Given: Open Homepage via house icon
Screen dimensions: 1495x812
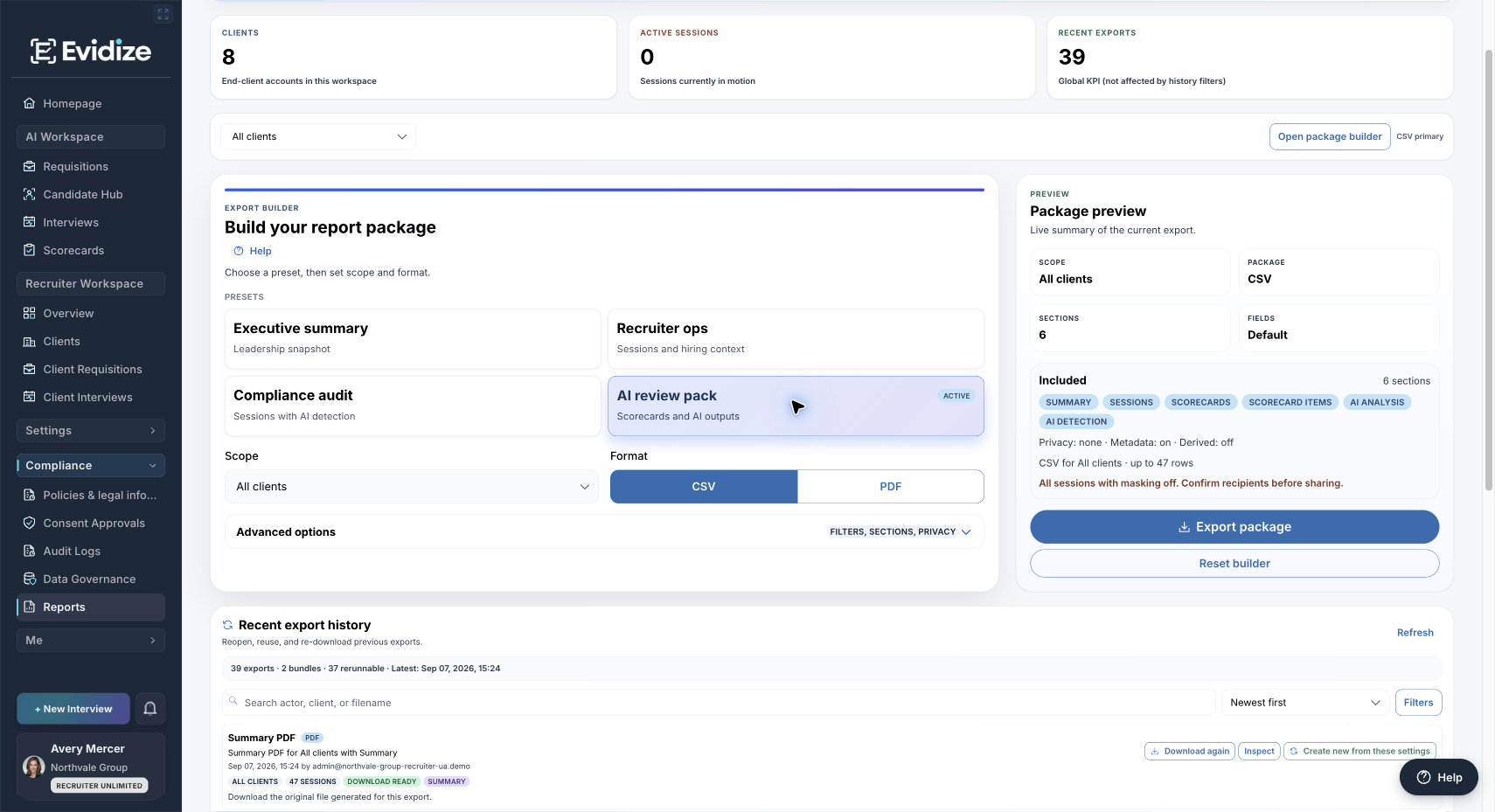Looking at the screenshot, I should 30,103.
